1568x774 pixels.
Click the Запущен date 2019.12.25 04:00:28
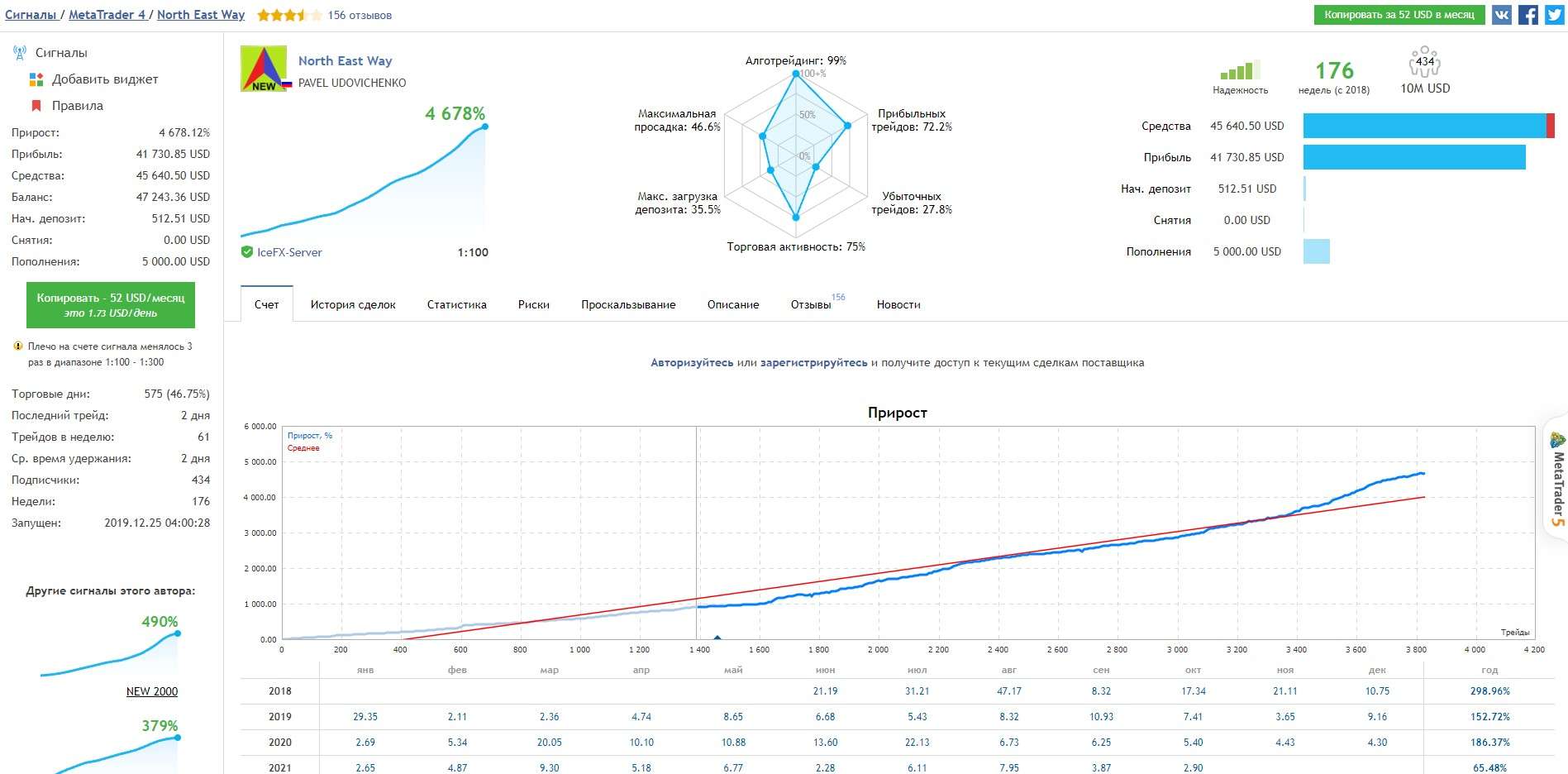tap(157, 523)
